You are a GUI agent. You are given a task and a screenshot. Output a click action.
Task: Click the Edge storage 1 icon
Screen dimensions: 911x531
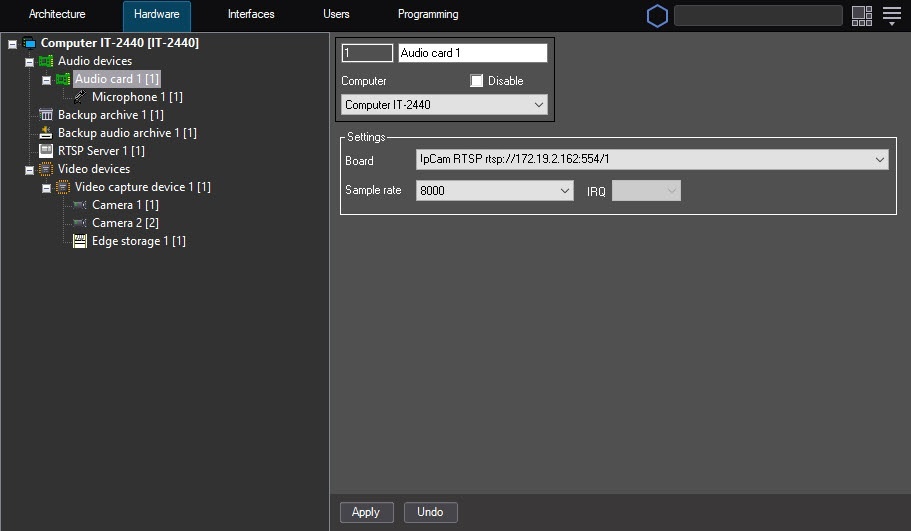(80, 241)
